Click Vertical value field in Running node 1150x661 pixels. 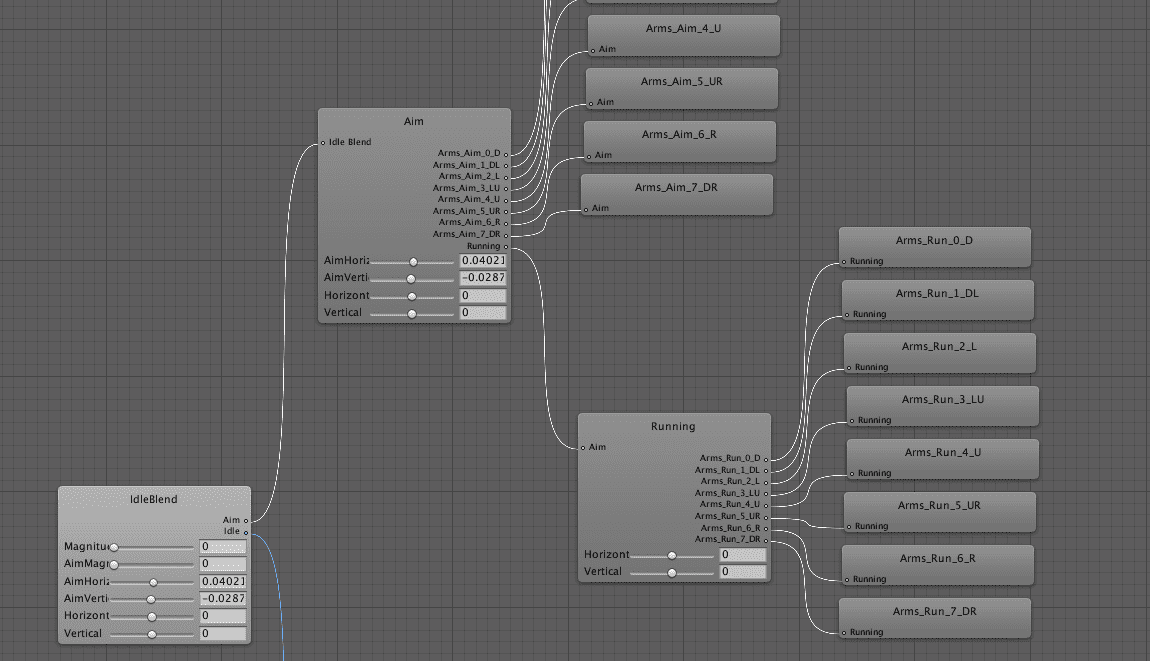(x=743, y=572)
